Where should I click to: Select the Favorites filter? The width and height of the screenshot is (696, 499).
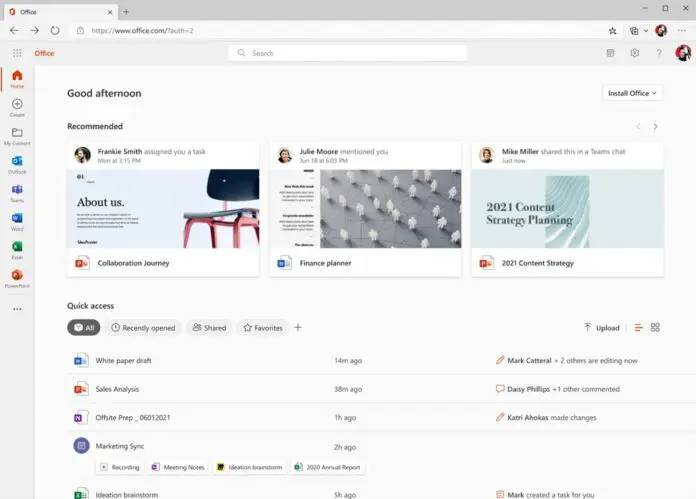coord(263,328)
